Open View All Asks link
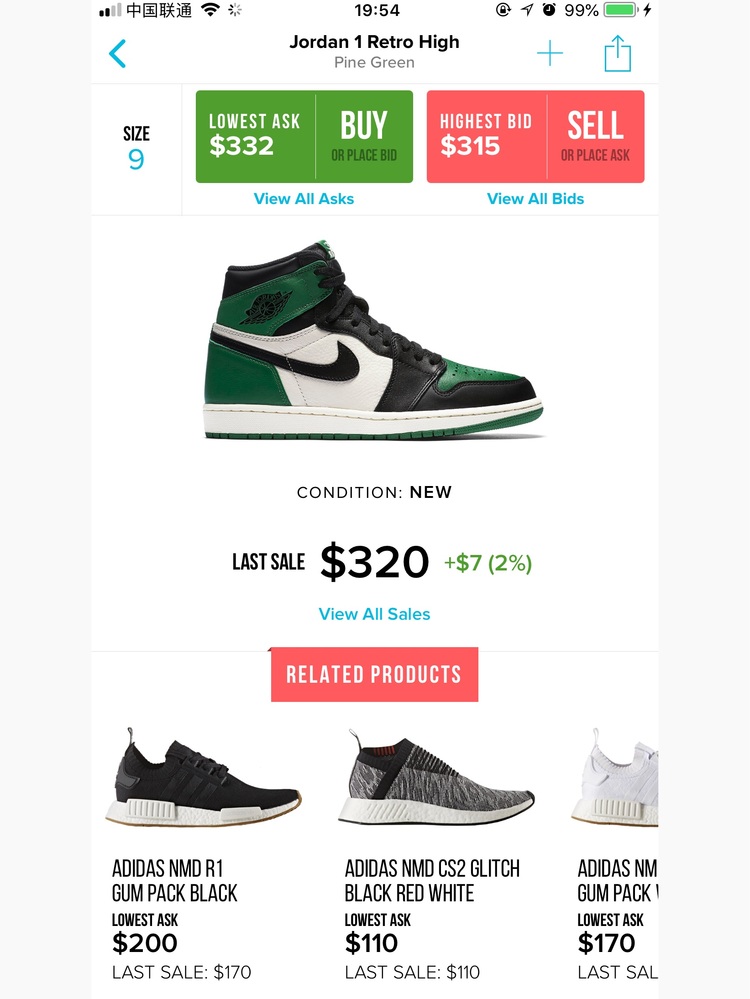Screen dimensions: 750x999 (x=304, y=199)
